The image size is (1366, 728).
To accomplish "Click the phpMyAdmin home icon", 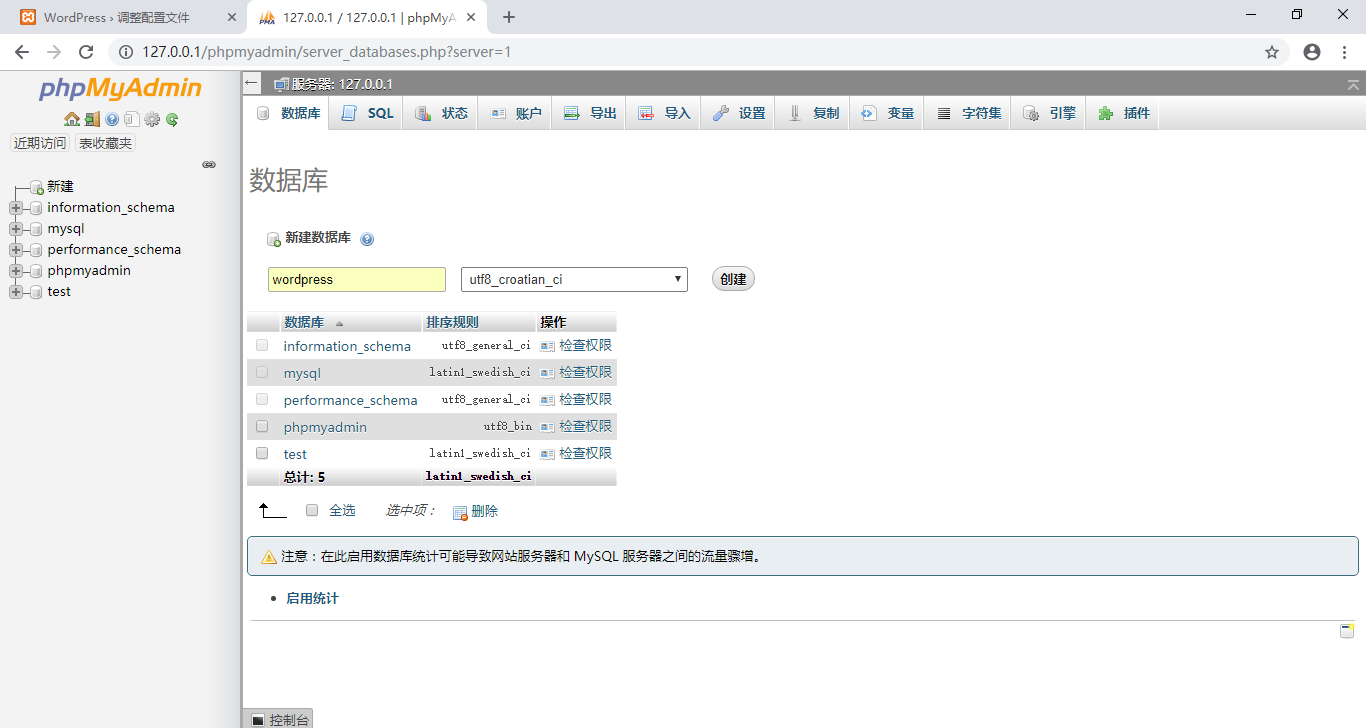I will pyautogui.click(x=71, y=119).
